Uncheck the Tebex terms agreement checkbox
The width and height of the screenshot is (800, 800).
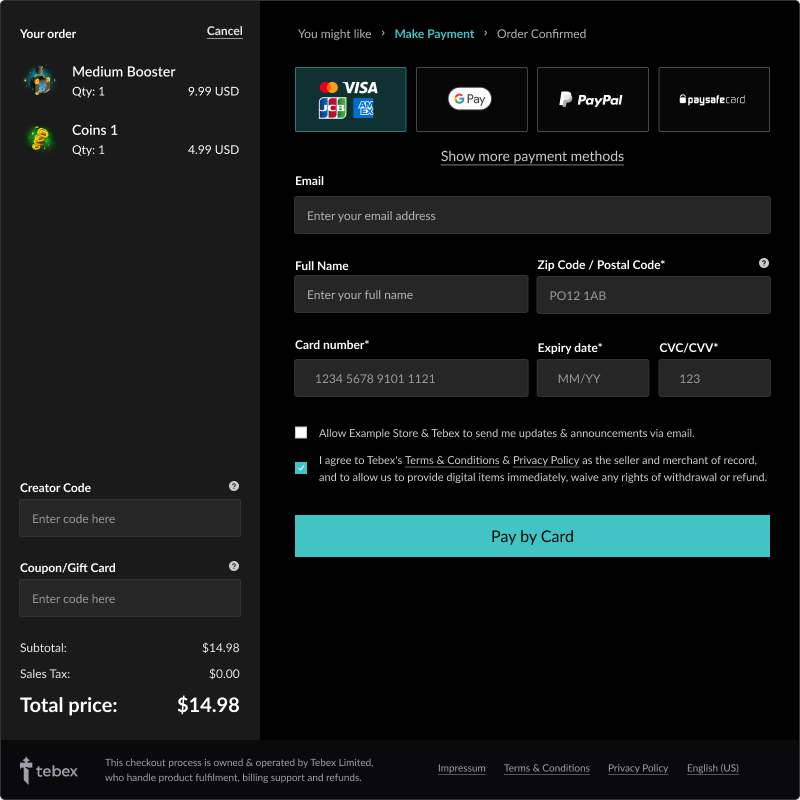click(301, 468)
